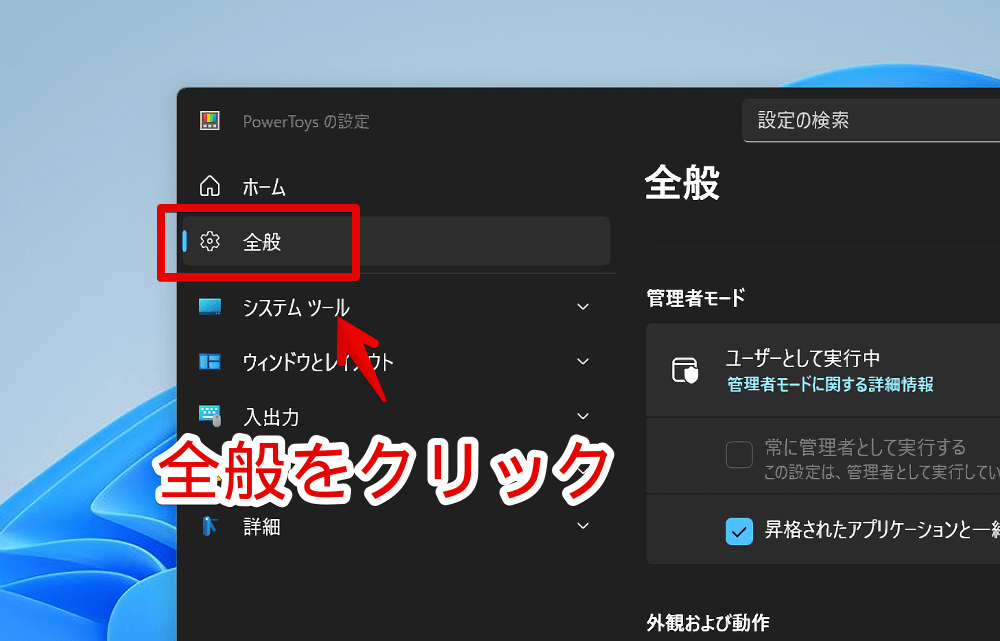This screenshot has height=641, width=1000.
Task: Click the shield icon in 管理者モード card
Action: click(685, 370)
